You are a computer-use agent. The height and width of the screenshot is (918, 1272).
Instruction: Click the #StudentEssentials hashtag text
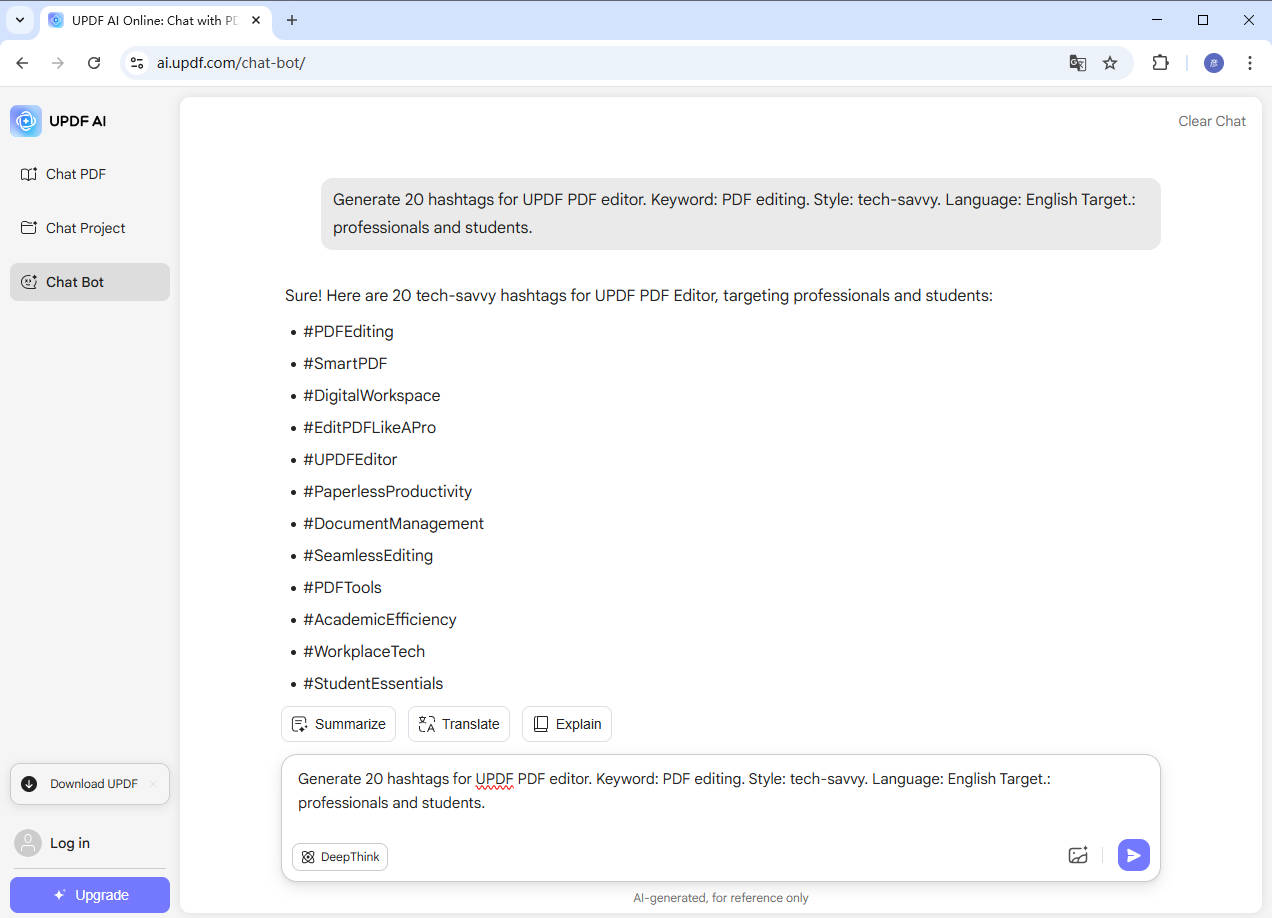coord(373,683)
